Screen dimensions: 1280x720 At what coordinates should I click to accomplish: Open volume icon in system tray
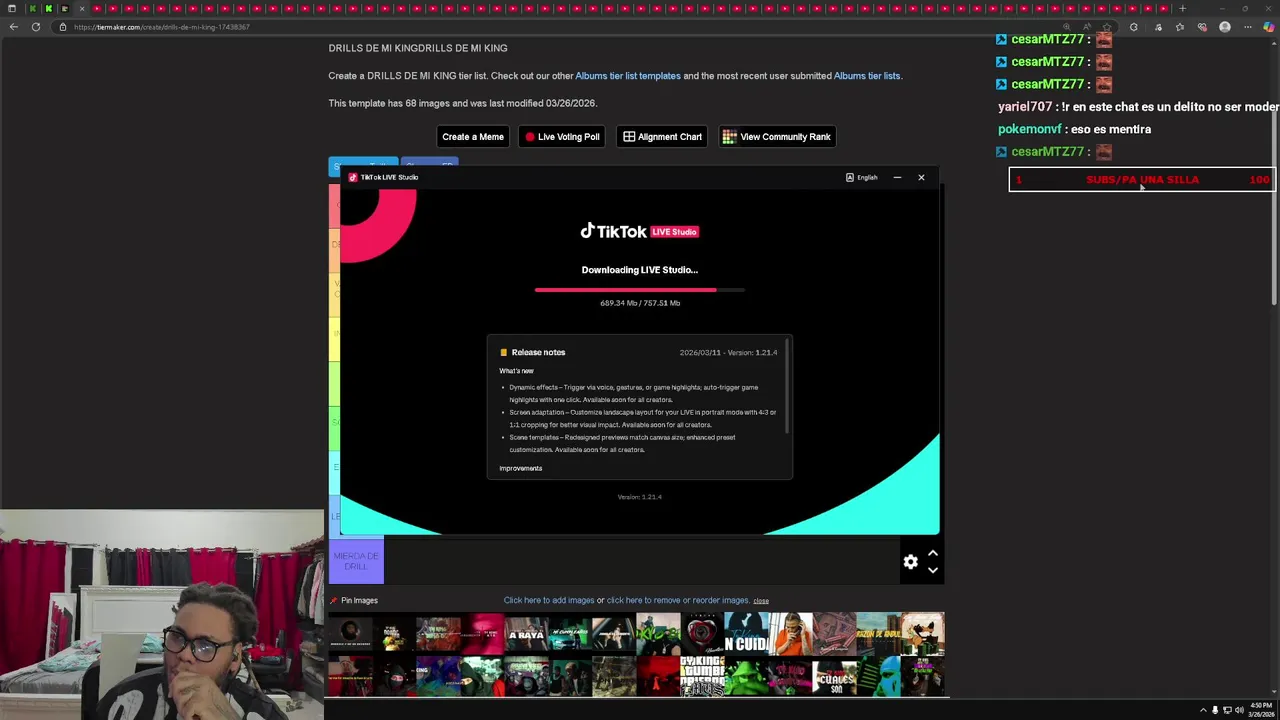[1239, 710]
